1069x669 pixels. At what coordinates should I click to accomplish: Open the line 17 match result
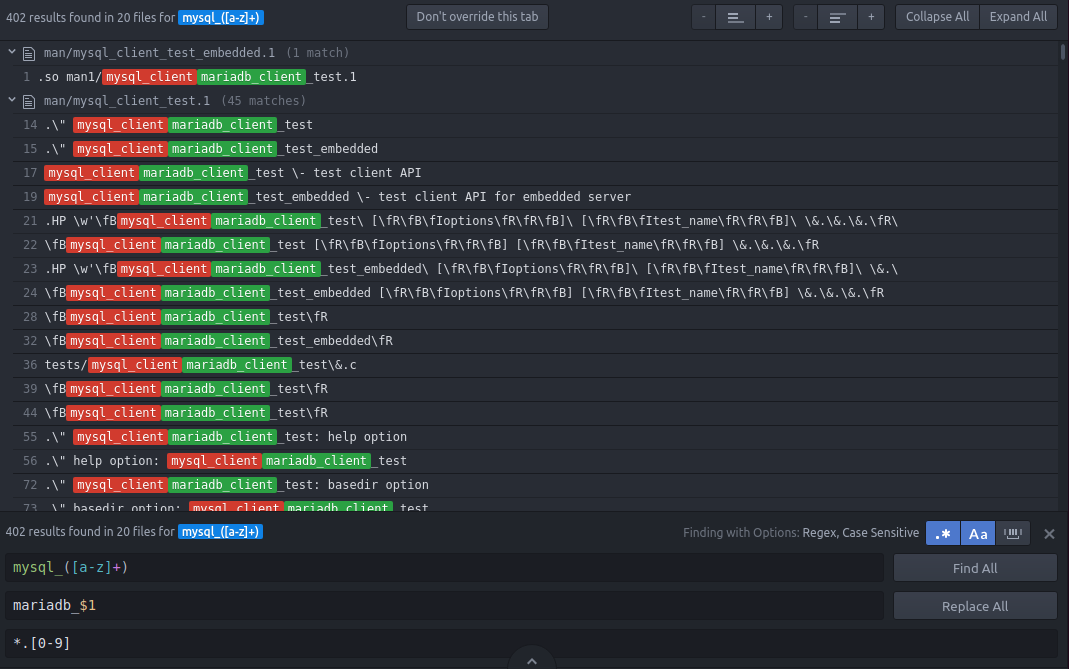[233, 173]
